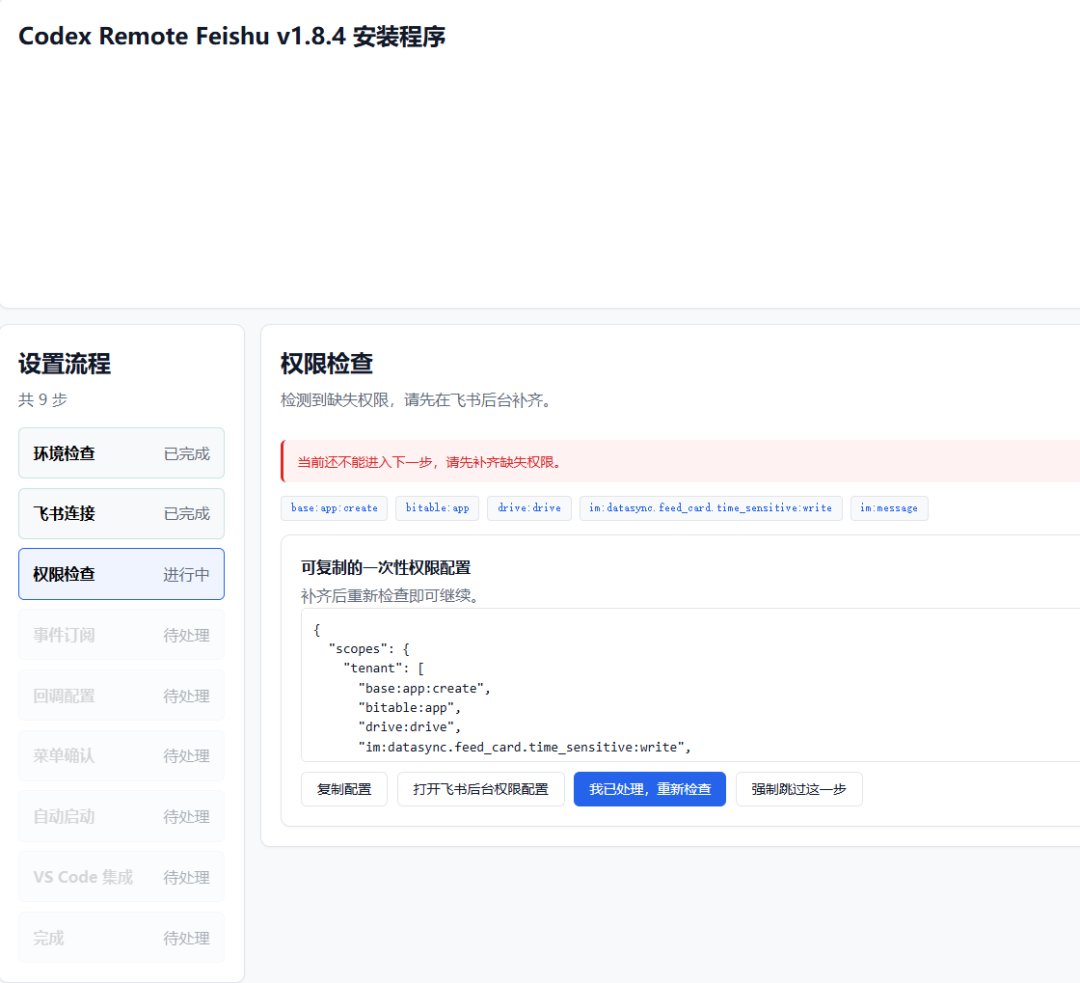Select the 菜单确认 pending step

pos(121,756)
